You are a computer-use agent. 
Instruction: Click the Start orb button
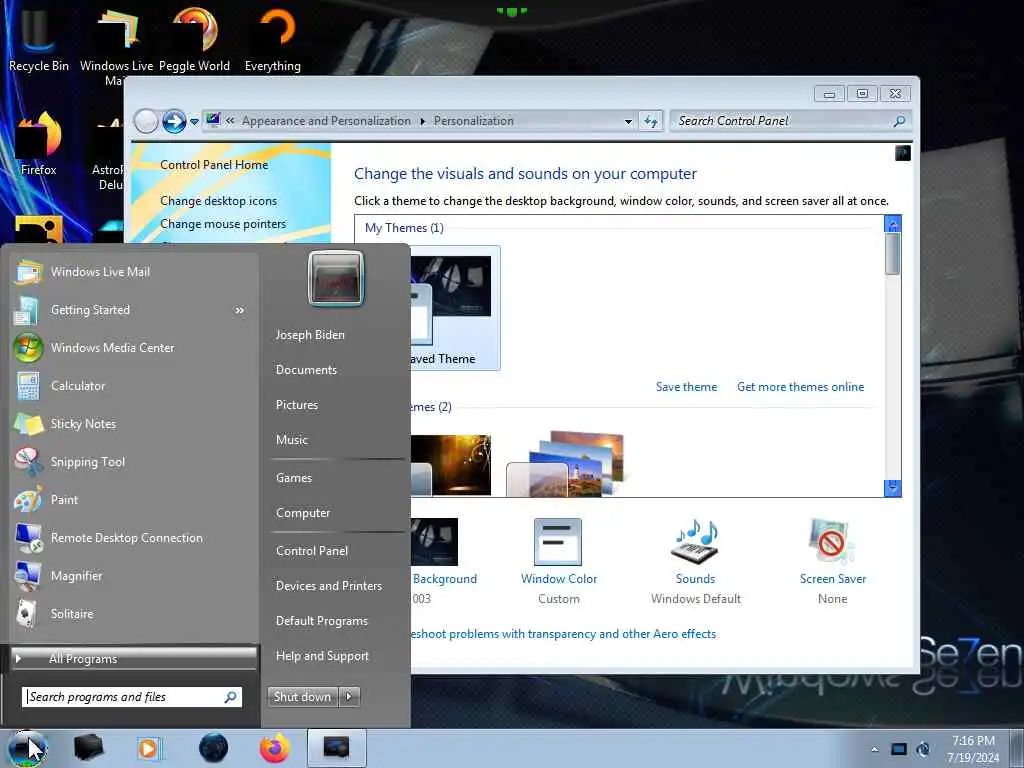27,748
